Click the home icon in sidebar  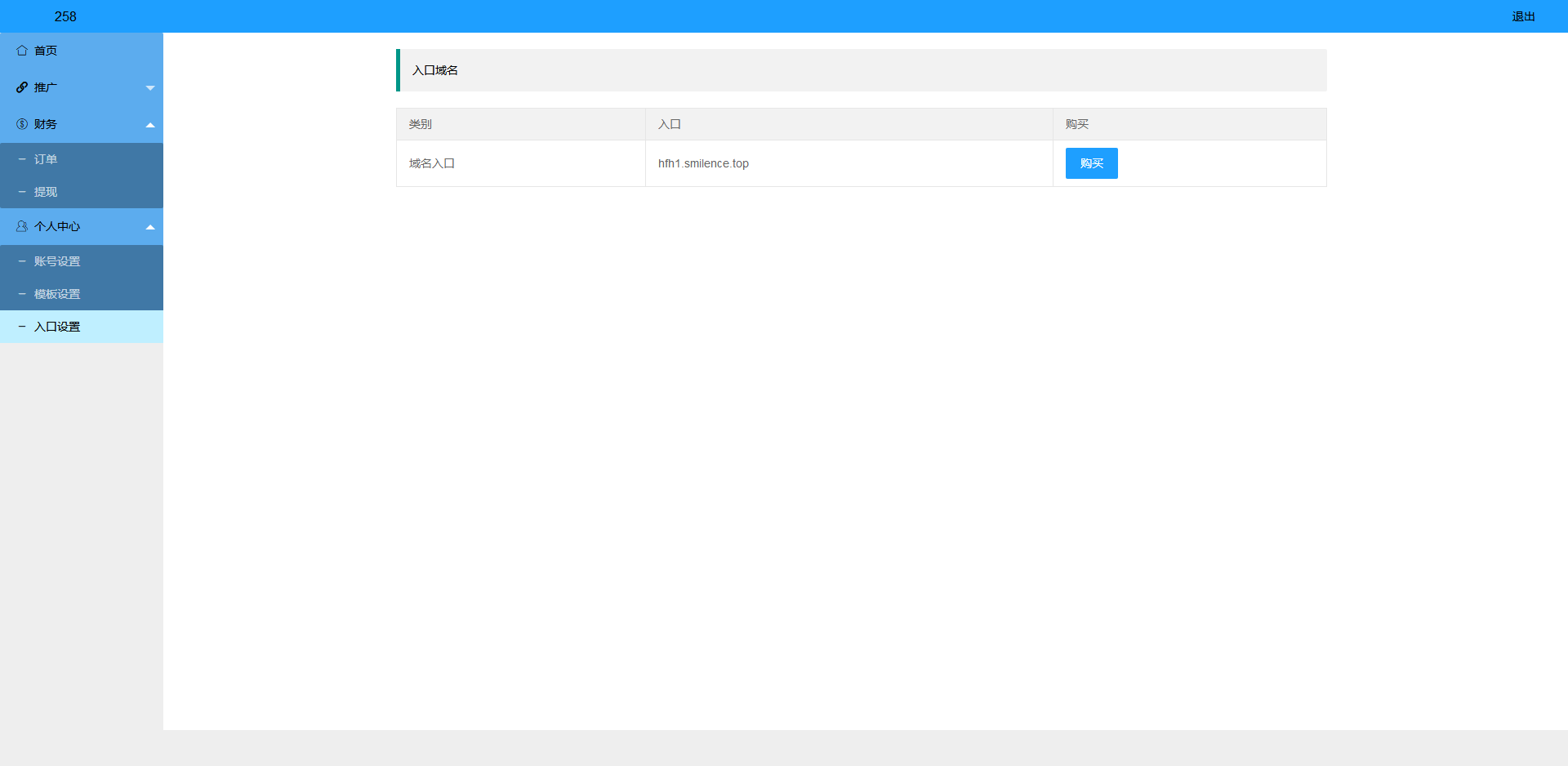22,51
